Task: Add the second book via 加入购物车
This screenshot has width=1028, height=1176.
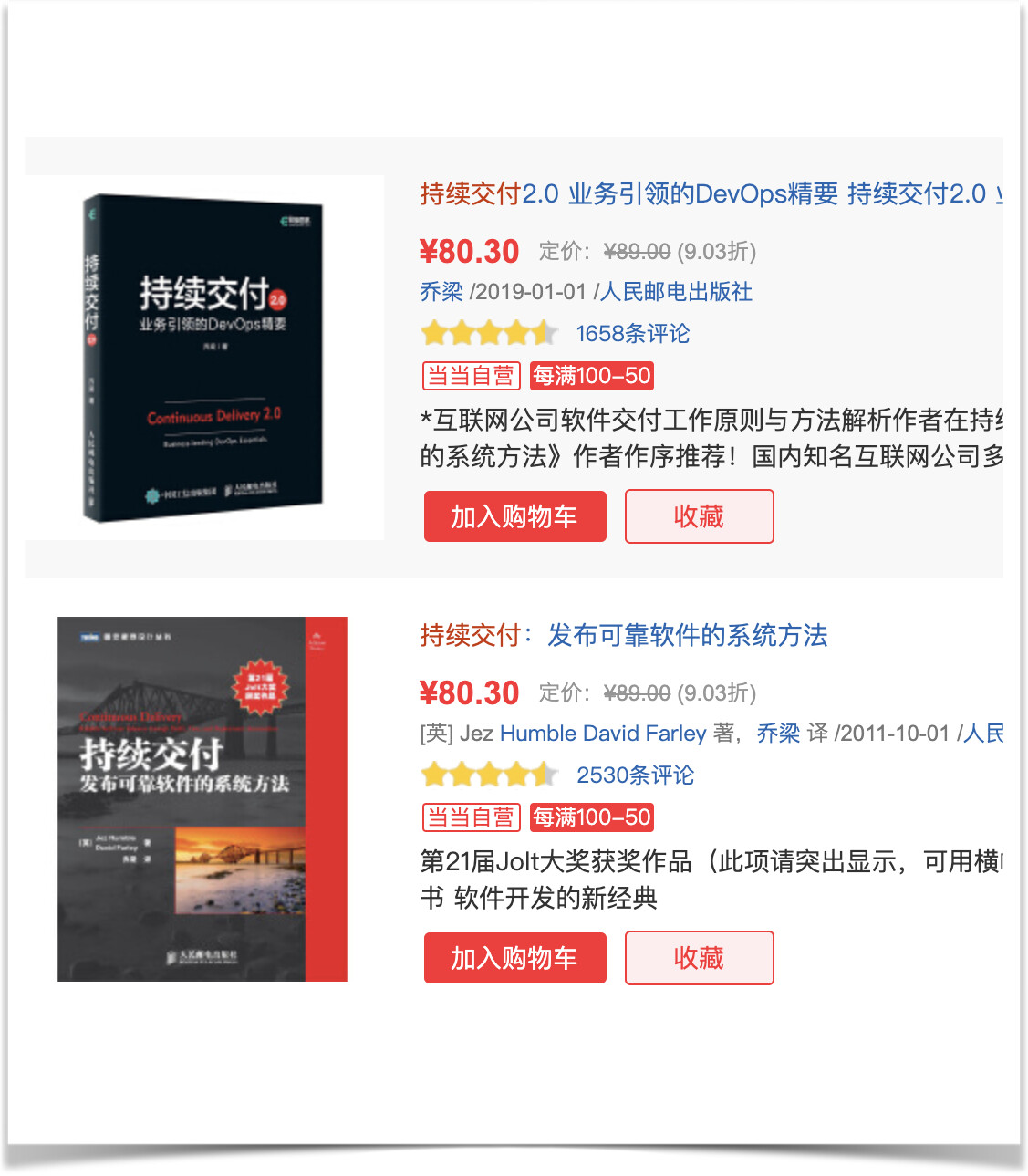Action: click(515, 958)
